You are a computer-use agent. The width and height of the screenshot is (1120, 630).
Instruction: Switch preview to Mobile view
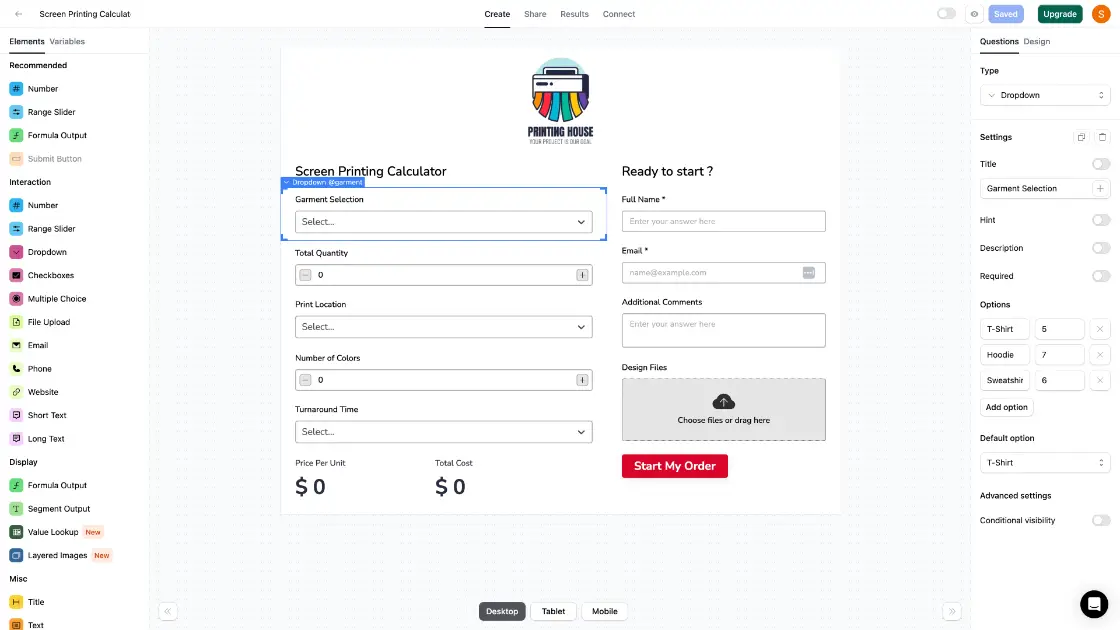(x=605, y=610)
